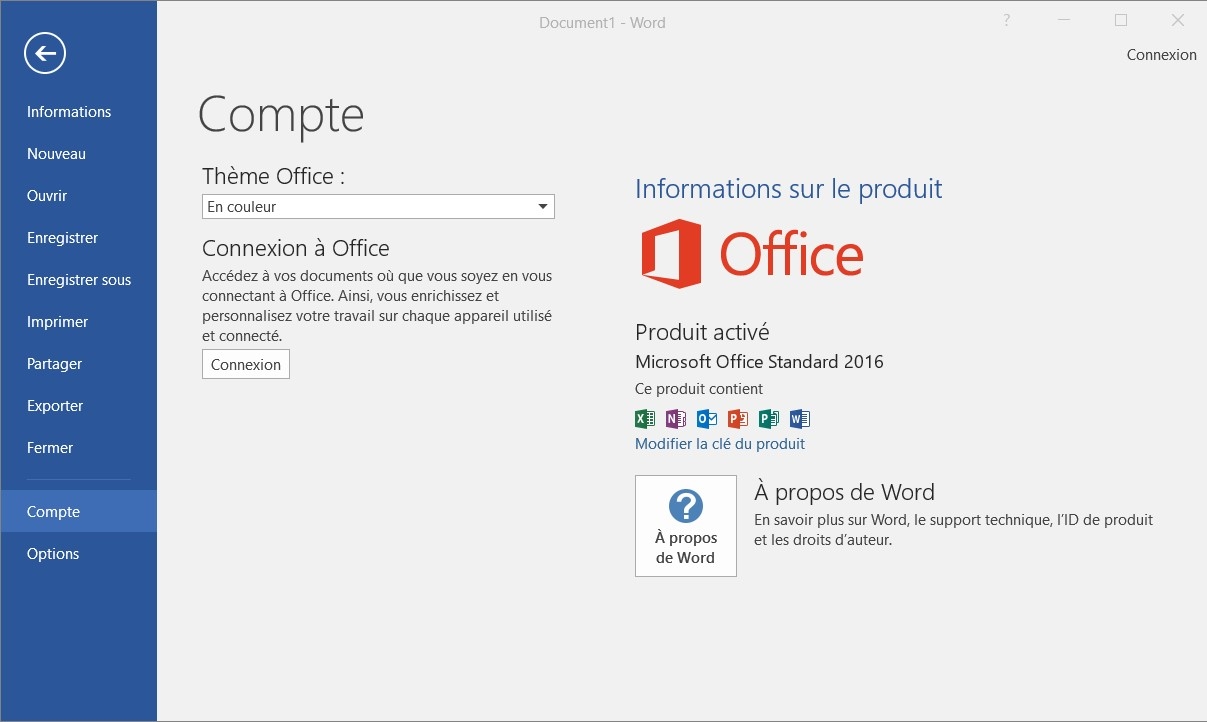
Task: Open the Informations menu item
Action: 69,112
